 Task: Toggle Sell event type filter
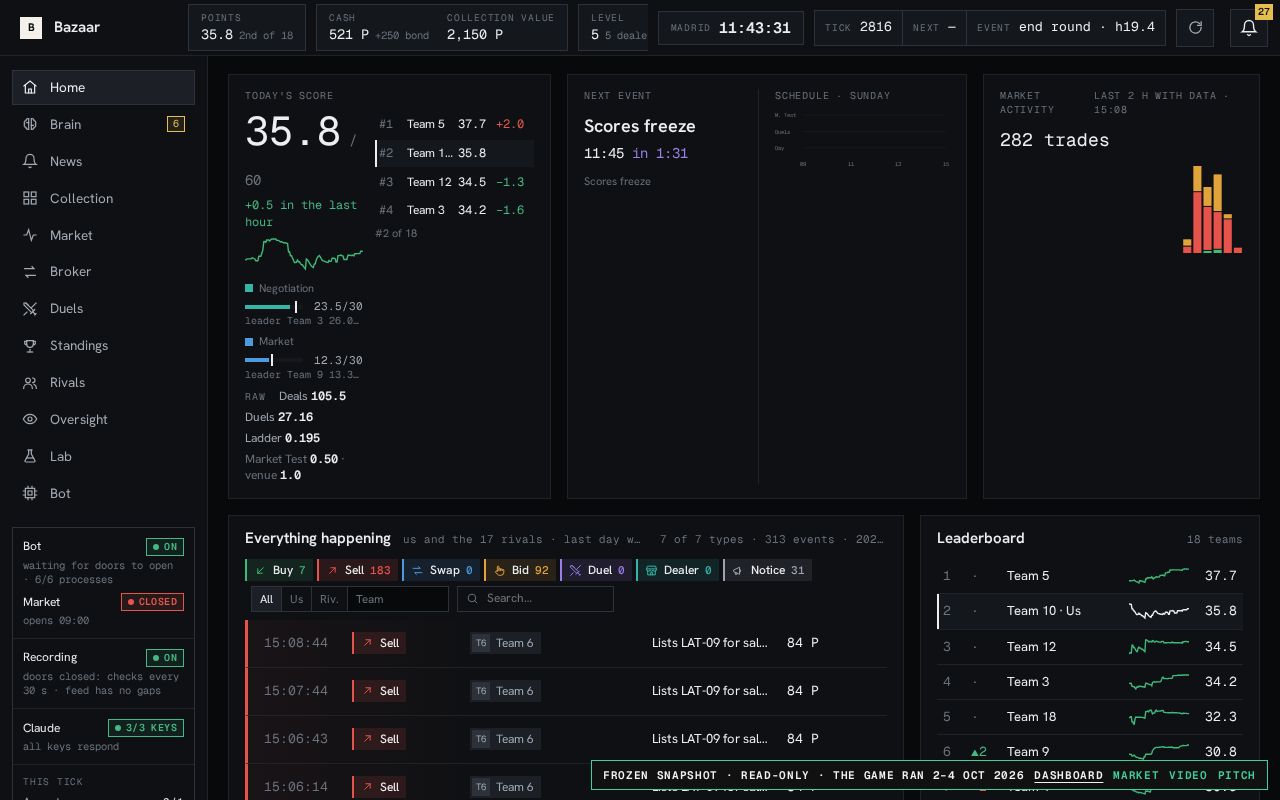pyautogui.click(x=357, y=570)
